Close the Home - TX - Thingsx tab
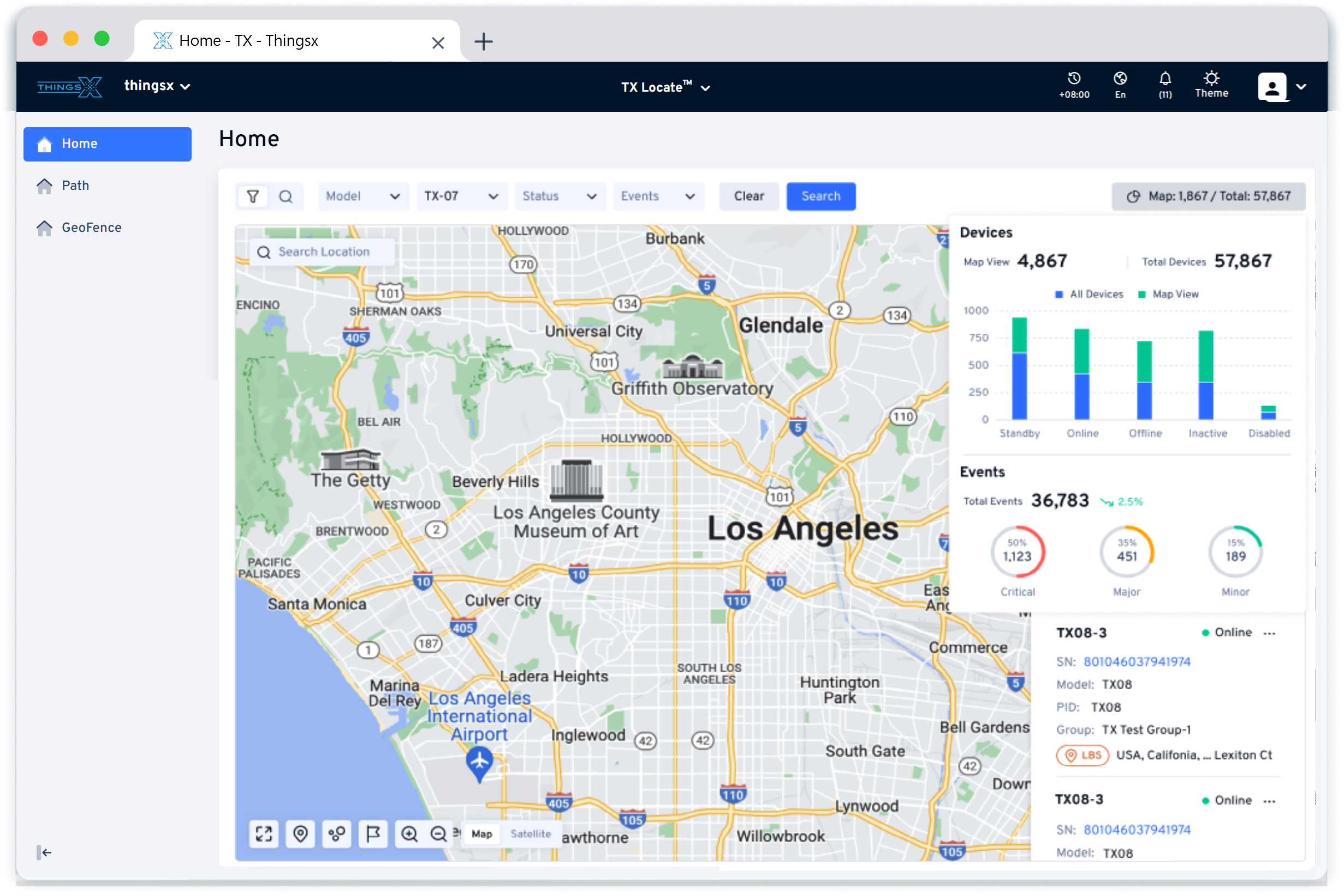The height and width of the screenshot is (896, 1344). 438,43
